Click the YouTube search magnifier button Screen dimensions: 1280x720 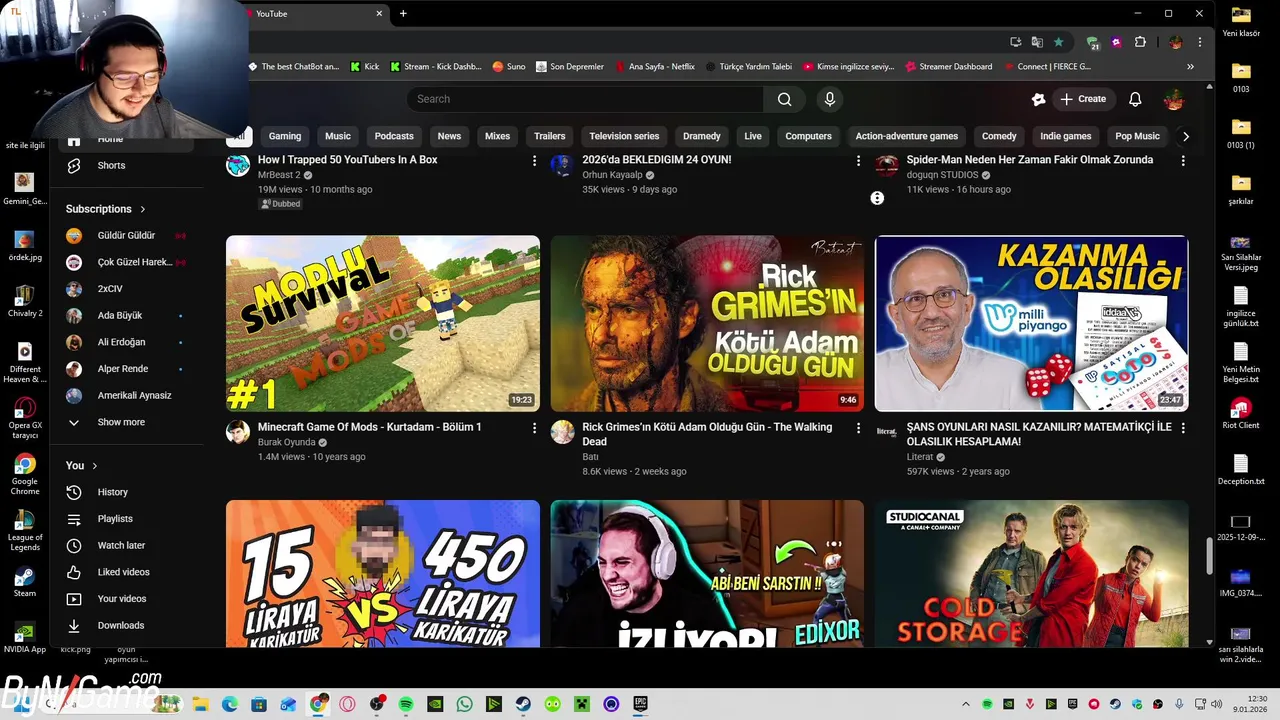tap(784, 99)
